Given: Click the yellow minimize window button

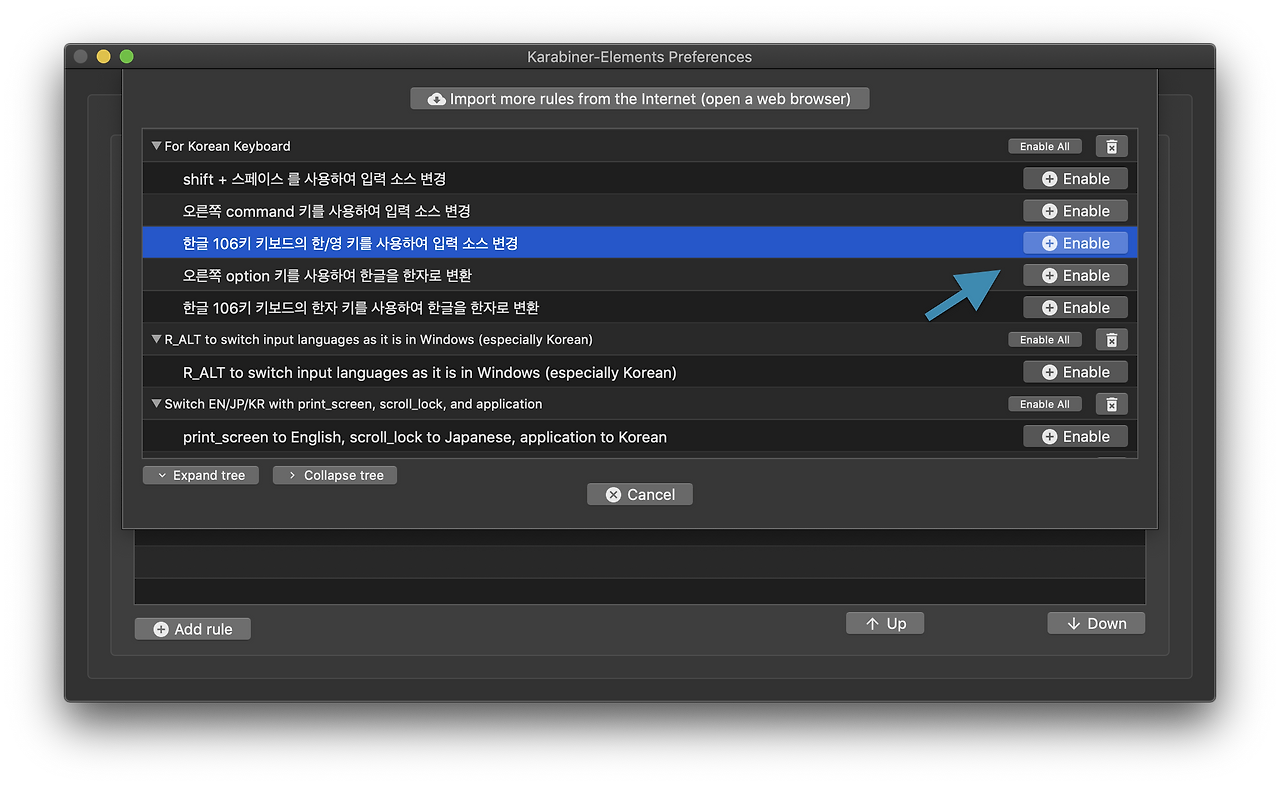Looking at the screenshot, I should pyautogui.click(x=104, y=57).
